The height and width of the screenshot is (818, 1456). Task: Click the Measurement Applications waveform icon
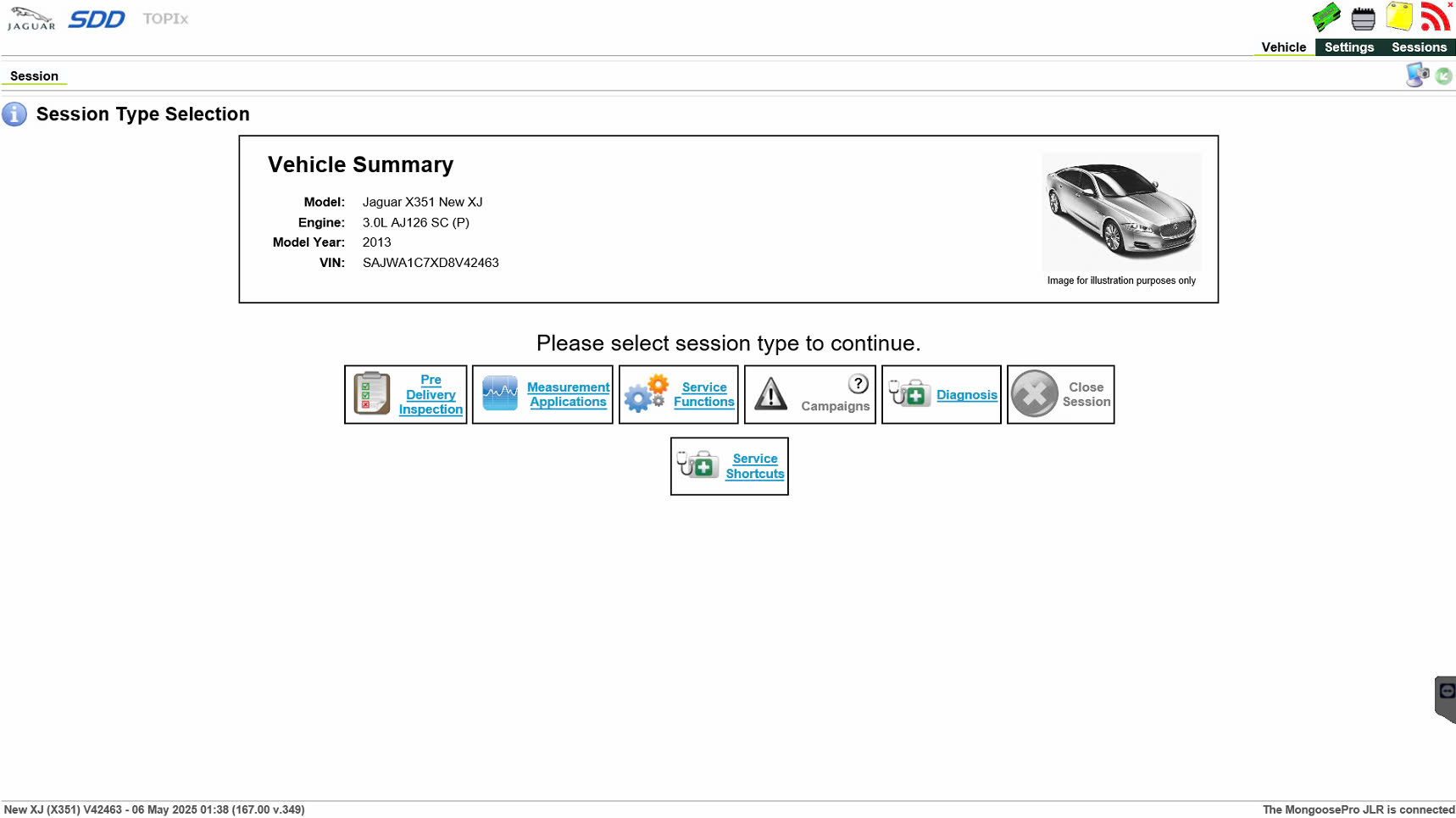(x=500, y=393)
